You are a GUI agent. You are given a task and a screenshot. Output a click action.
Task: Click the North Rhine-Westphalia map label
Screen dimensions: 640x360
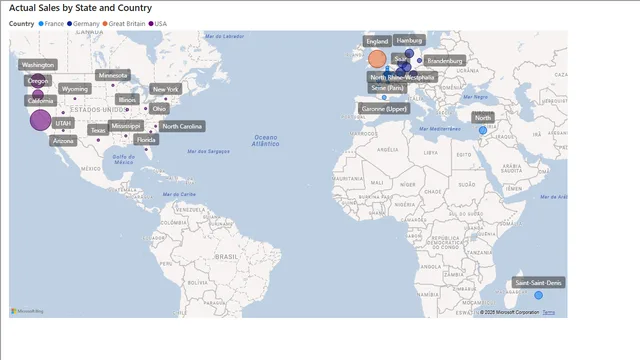pos(402,77)
